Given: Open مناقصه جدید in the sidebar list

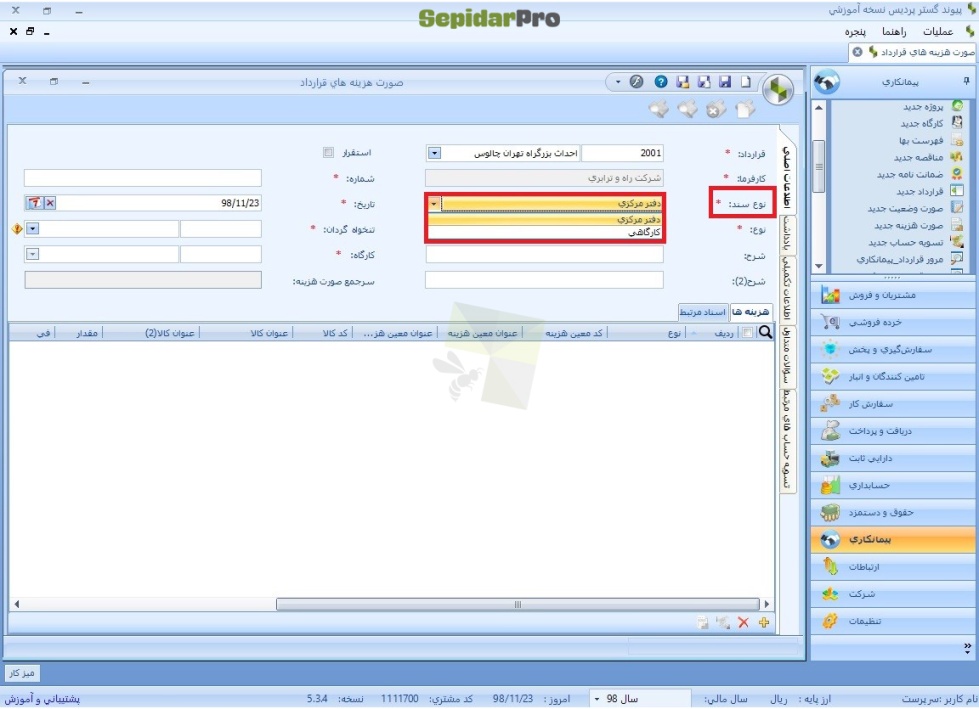Looking at the screenshot, I should [918, 158].
